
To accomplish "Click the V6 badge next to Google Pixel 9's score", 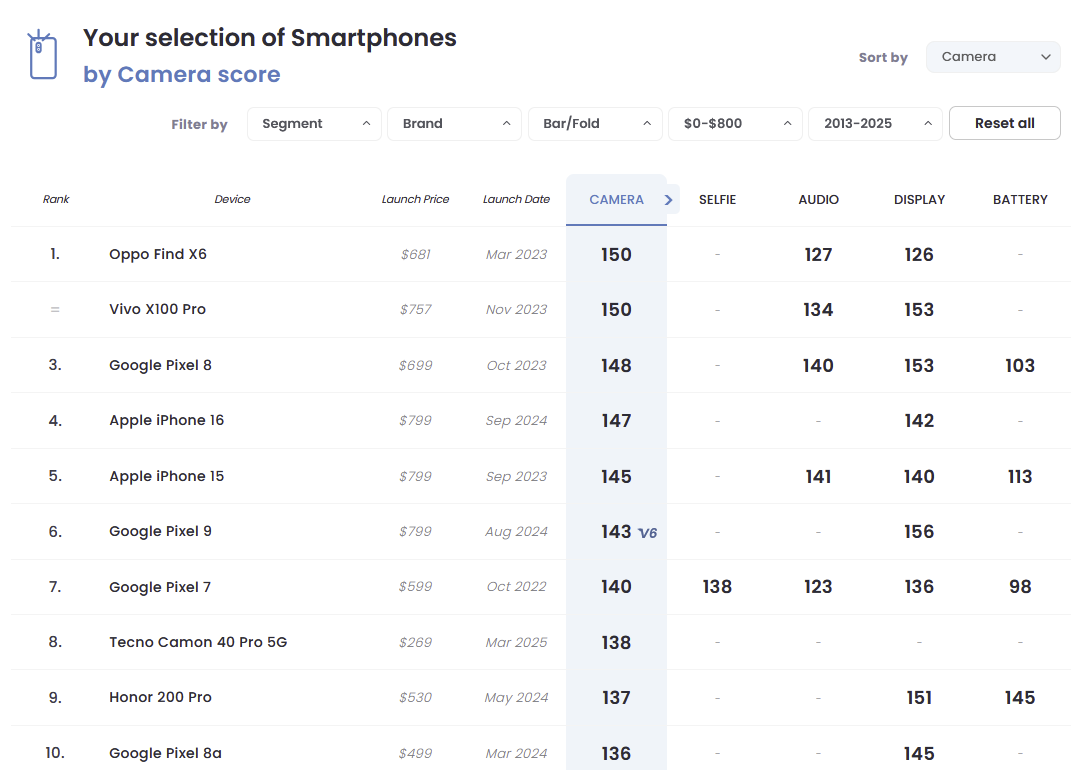I will [647, 533].
